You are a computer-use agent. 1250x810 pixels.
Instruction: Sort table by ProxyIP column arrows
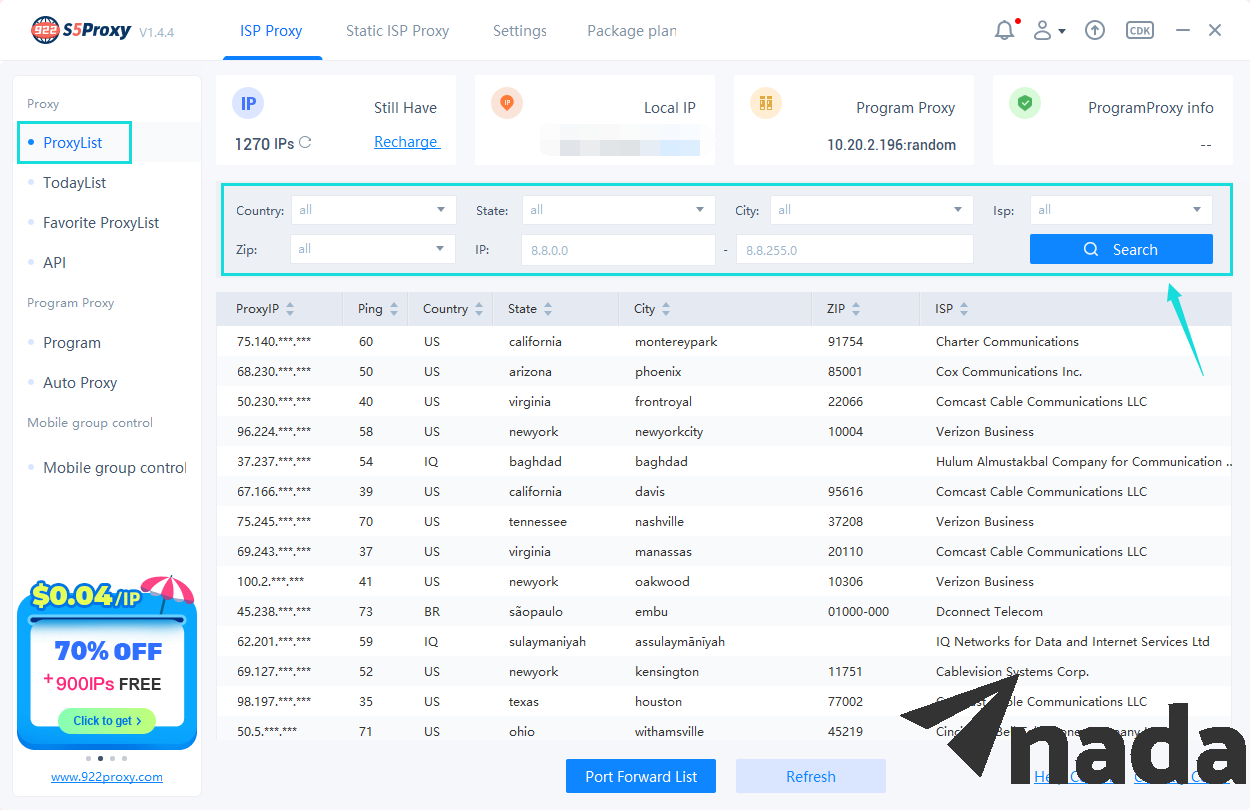point(290,310)
